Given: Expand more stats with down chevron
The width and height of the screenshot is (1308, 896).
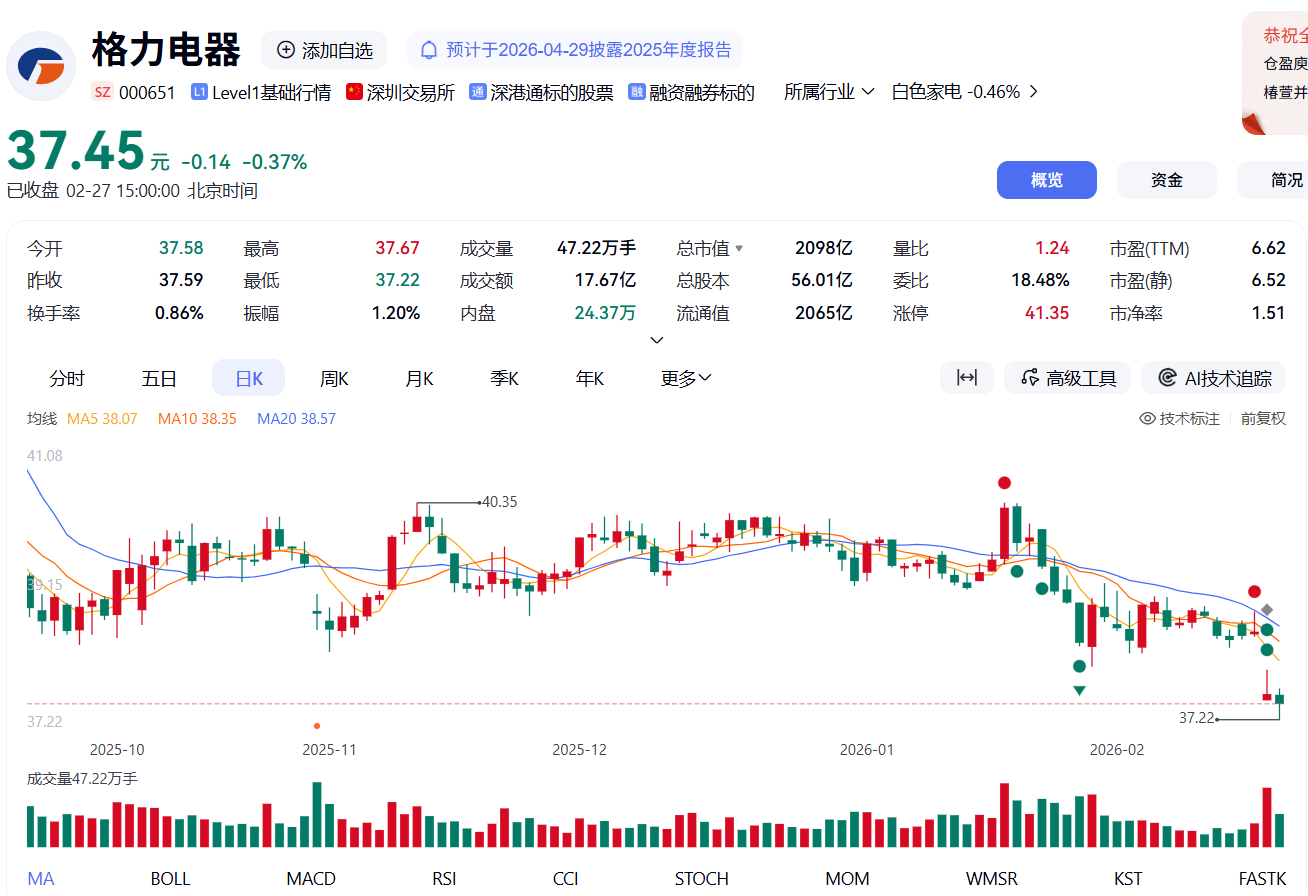Looking at the screenshot, I should 657,340.
